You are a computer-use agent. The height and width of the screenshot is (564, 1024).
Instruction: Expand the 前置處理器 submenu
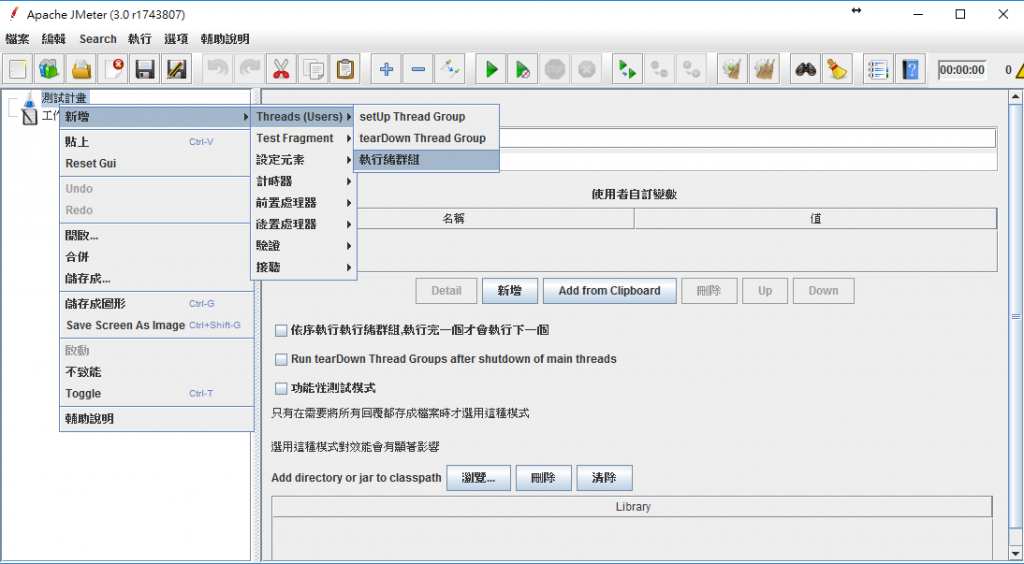click(x=304, y=203)
